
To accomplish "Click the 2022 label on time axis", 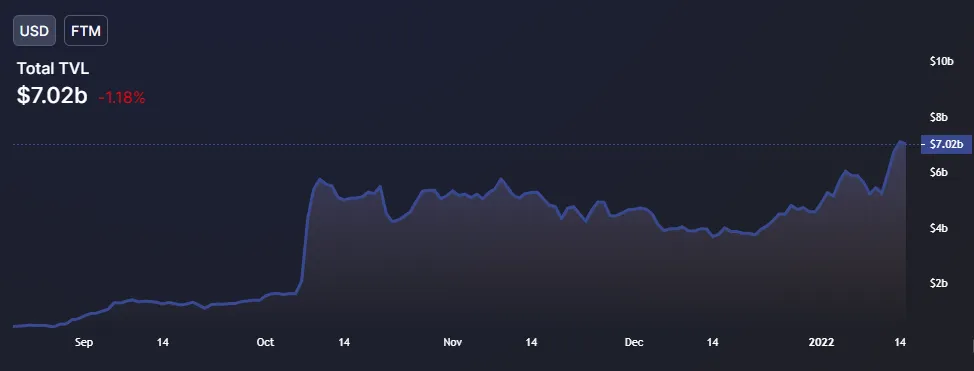I will 822,342.
